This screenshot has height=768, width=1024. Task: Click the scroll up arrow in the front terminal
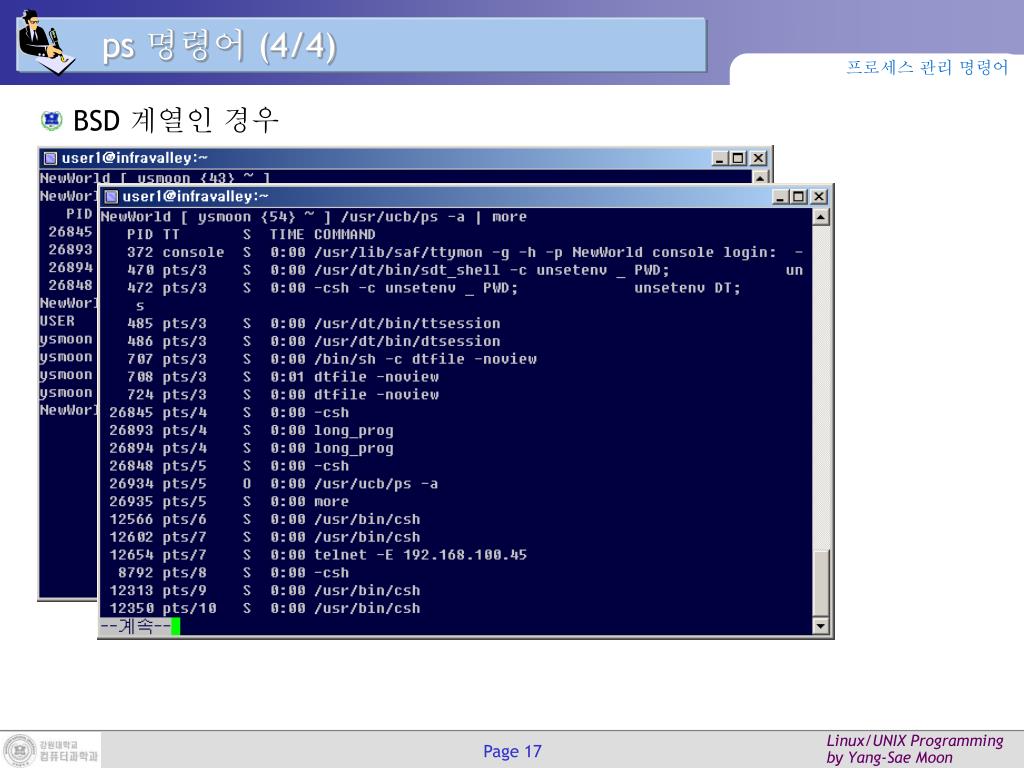[x=821, y=217]
